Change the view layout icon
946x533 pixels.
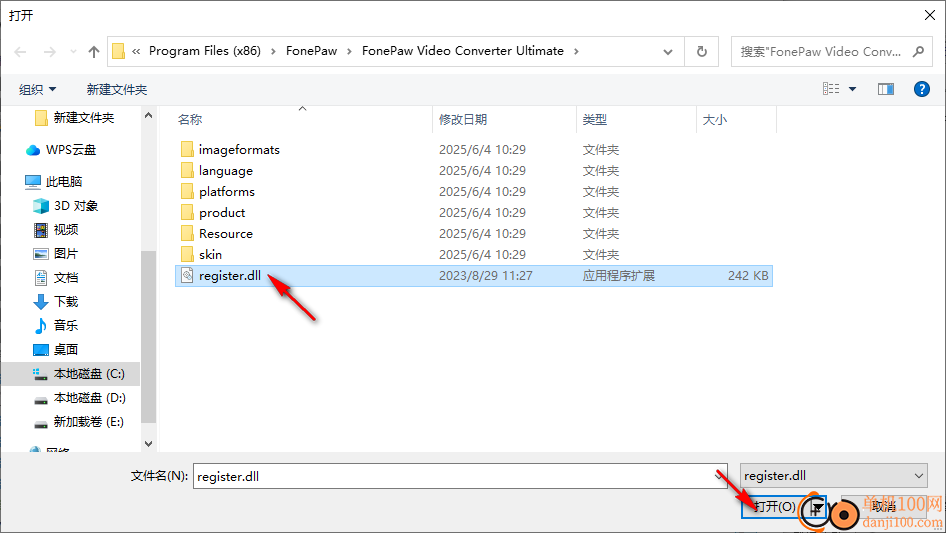(831, 89)
